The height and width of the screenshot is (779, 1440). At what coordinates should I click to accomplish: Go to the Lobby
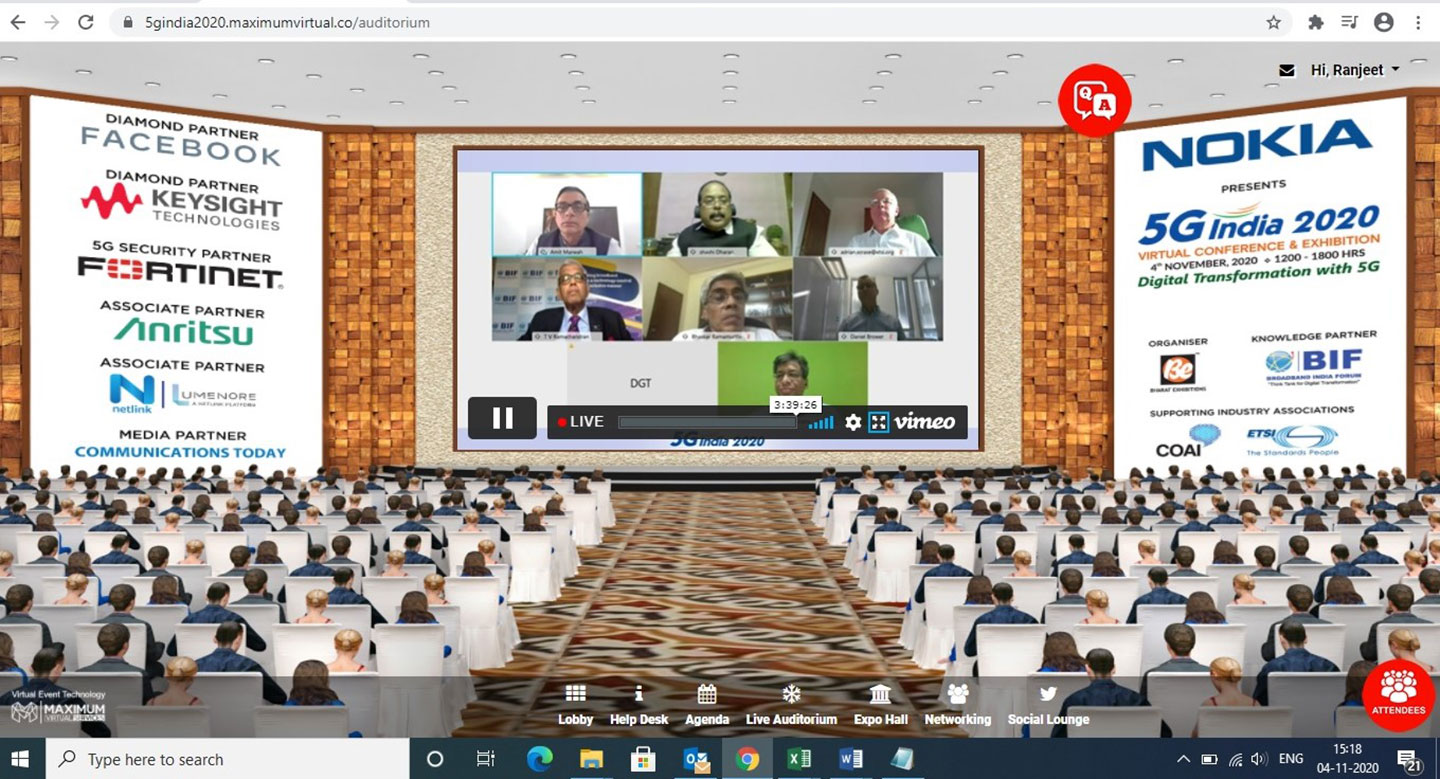point(575,706)
